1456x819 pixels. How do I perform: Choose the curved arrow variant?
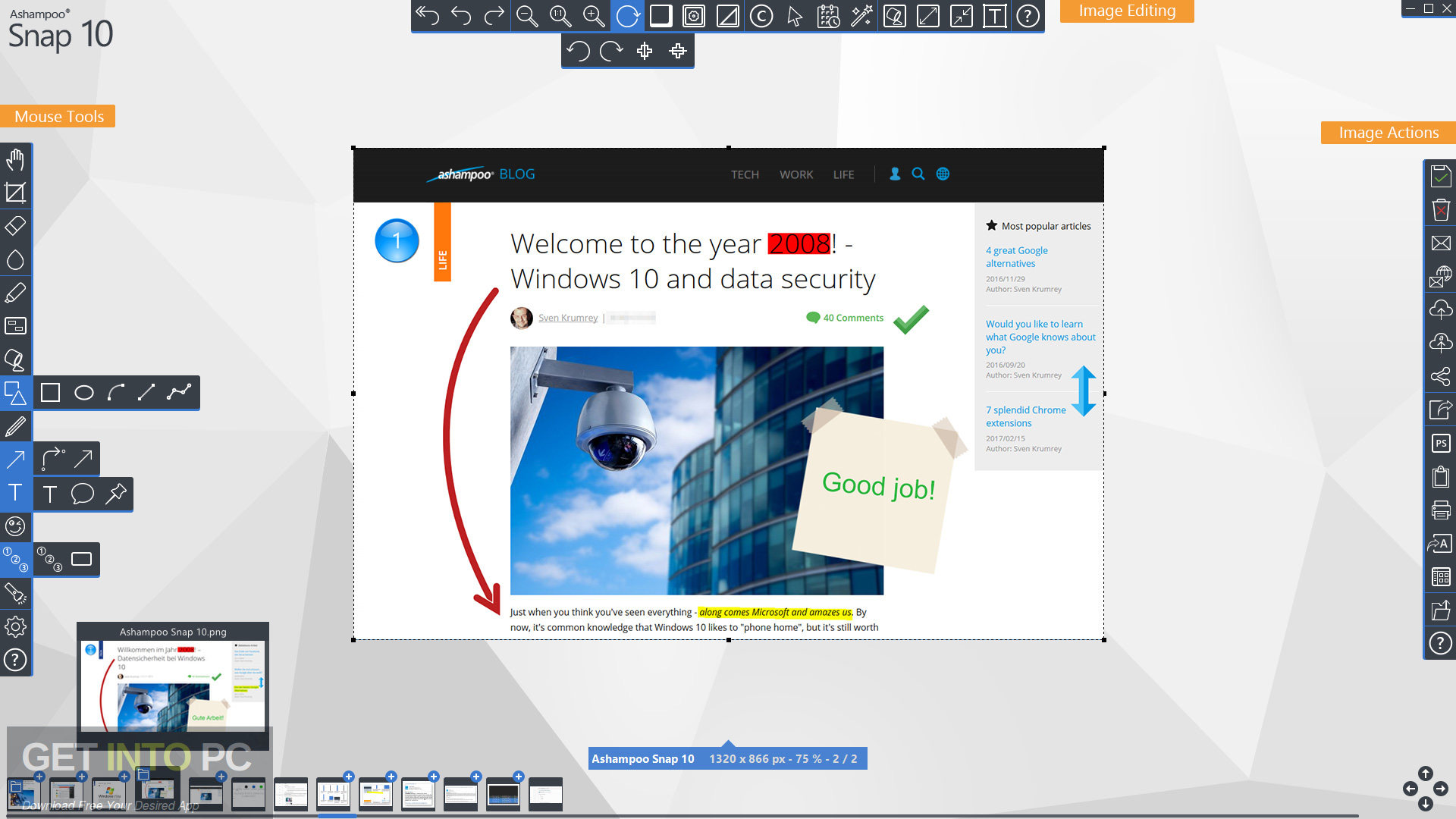52,459
